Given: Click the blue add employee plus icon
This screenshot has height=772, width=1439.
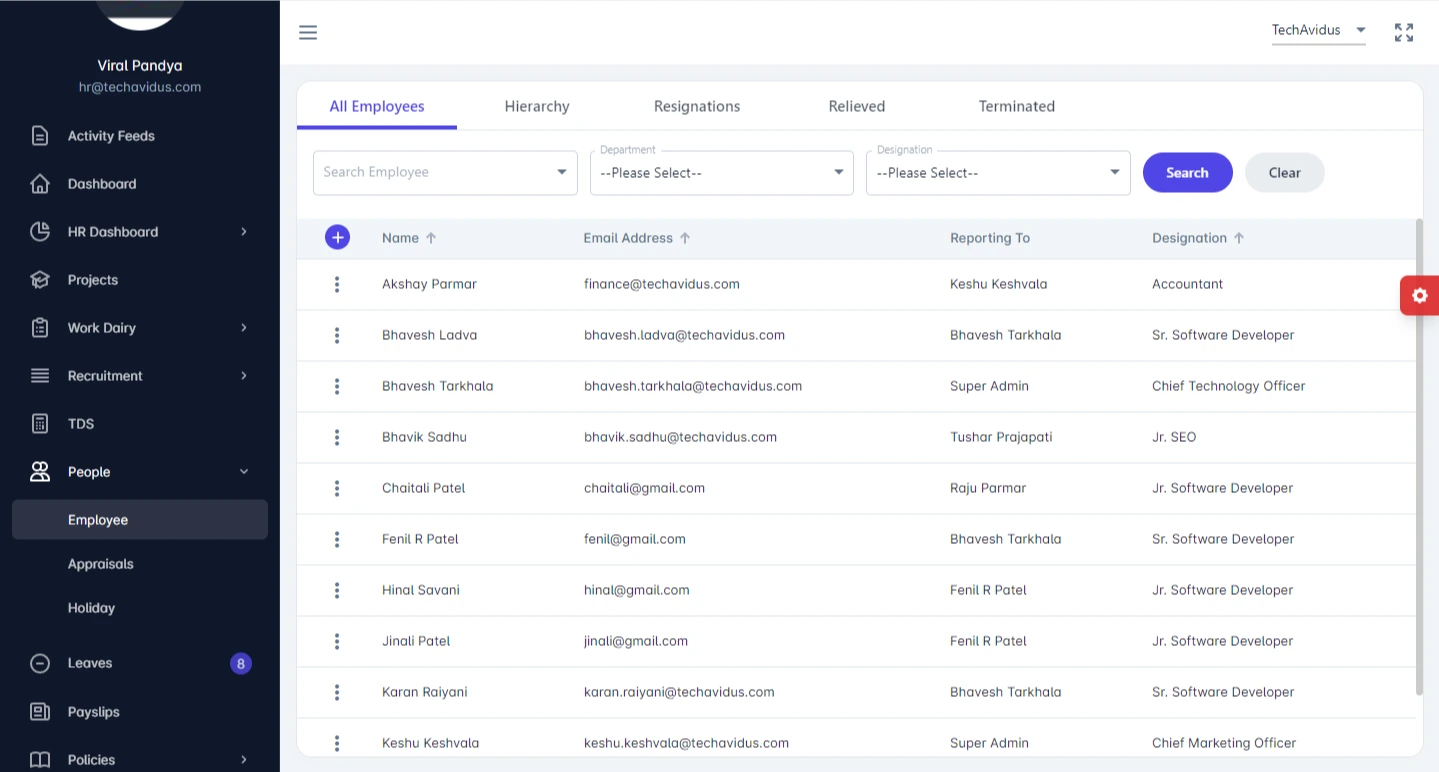Looking at the screenshot, I should 337,238.
